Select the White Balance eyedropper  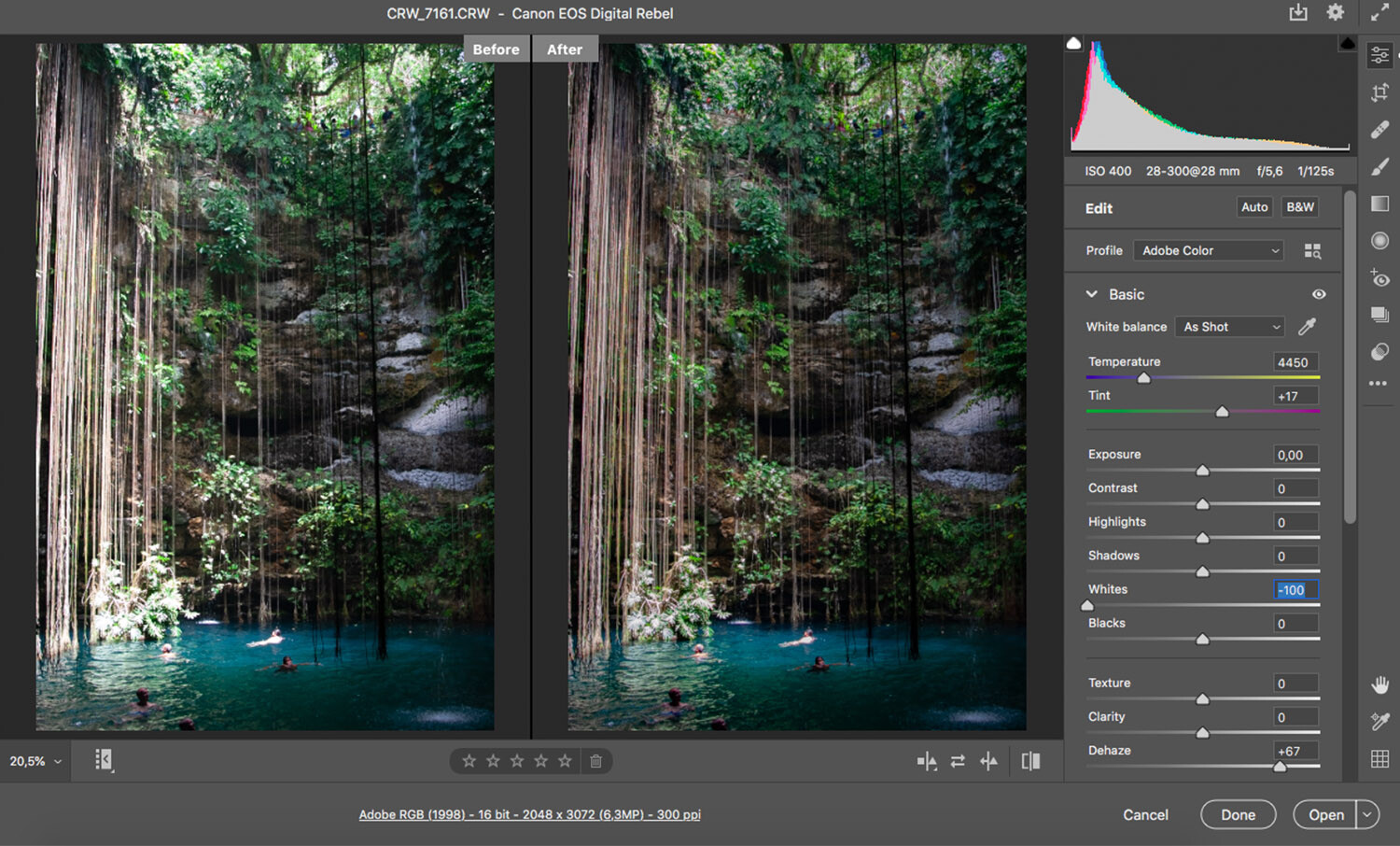[1306, 327]
